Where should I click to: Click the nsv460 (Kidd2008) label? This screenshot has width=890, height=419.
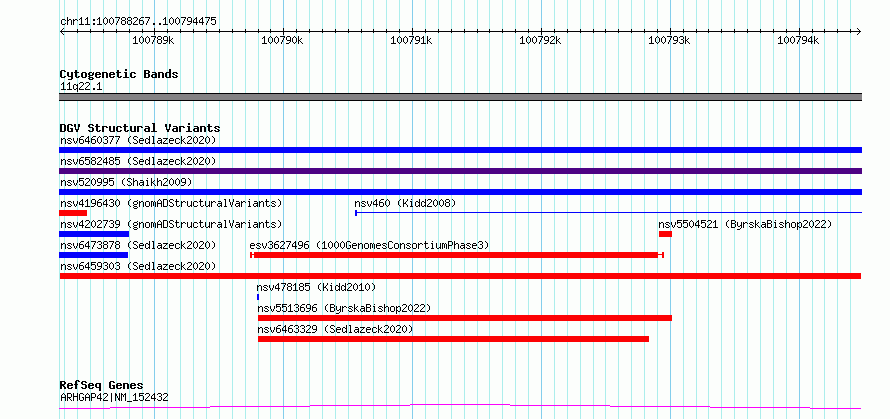(x=405, y=203)
